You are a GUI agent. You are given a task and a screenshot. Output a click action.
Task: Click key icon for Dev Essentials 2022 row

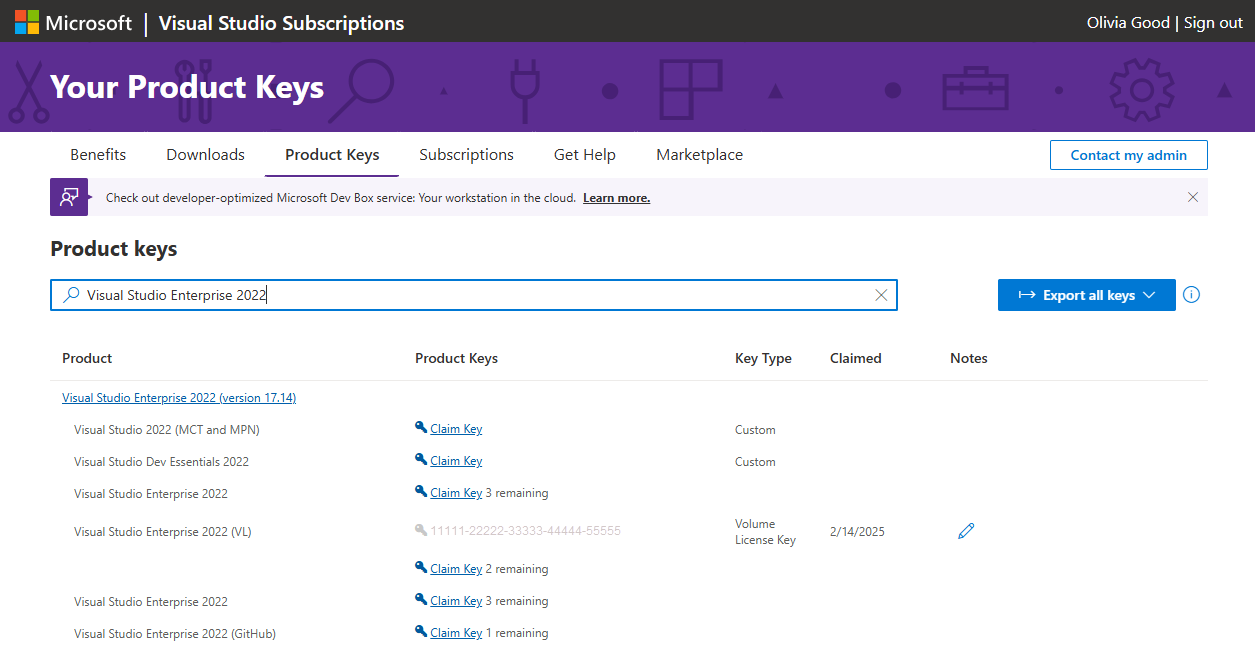421,460
